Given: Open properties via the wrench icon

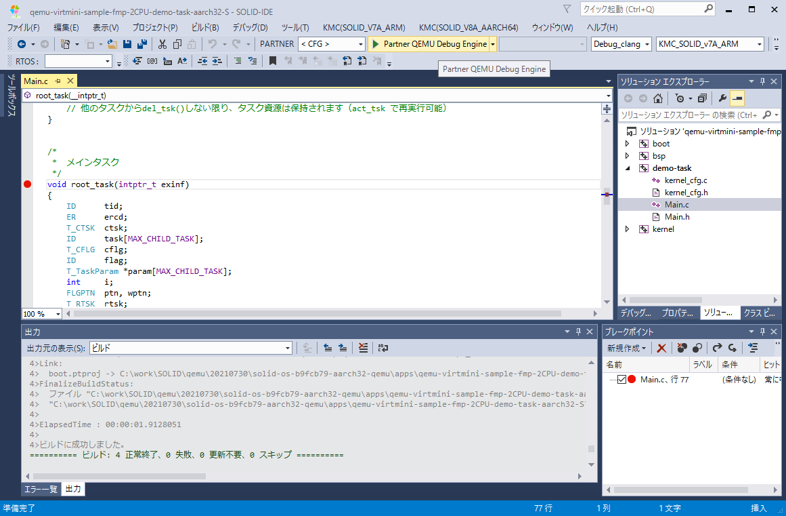Looking at the screenshot, I should (x=722, y=98).
